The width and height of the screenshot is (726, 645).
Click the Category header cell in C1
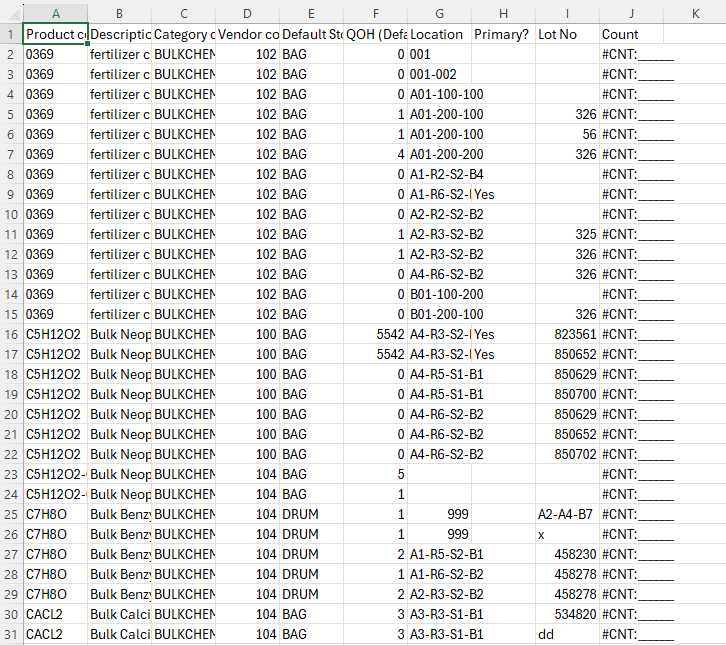click(183, 34)
